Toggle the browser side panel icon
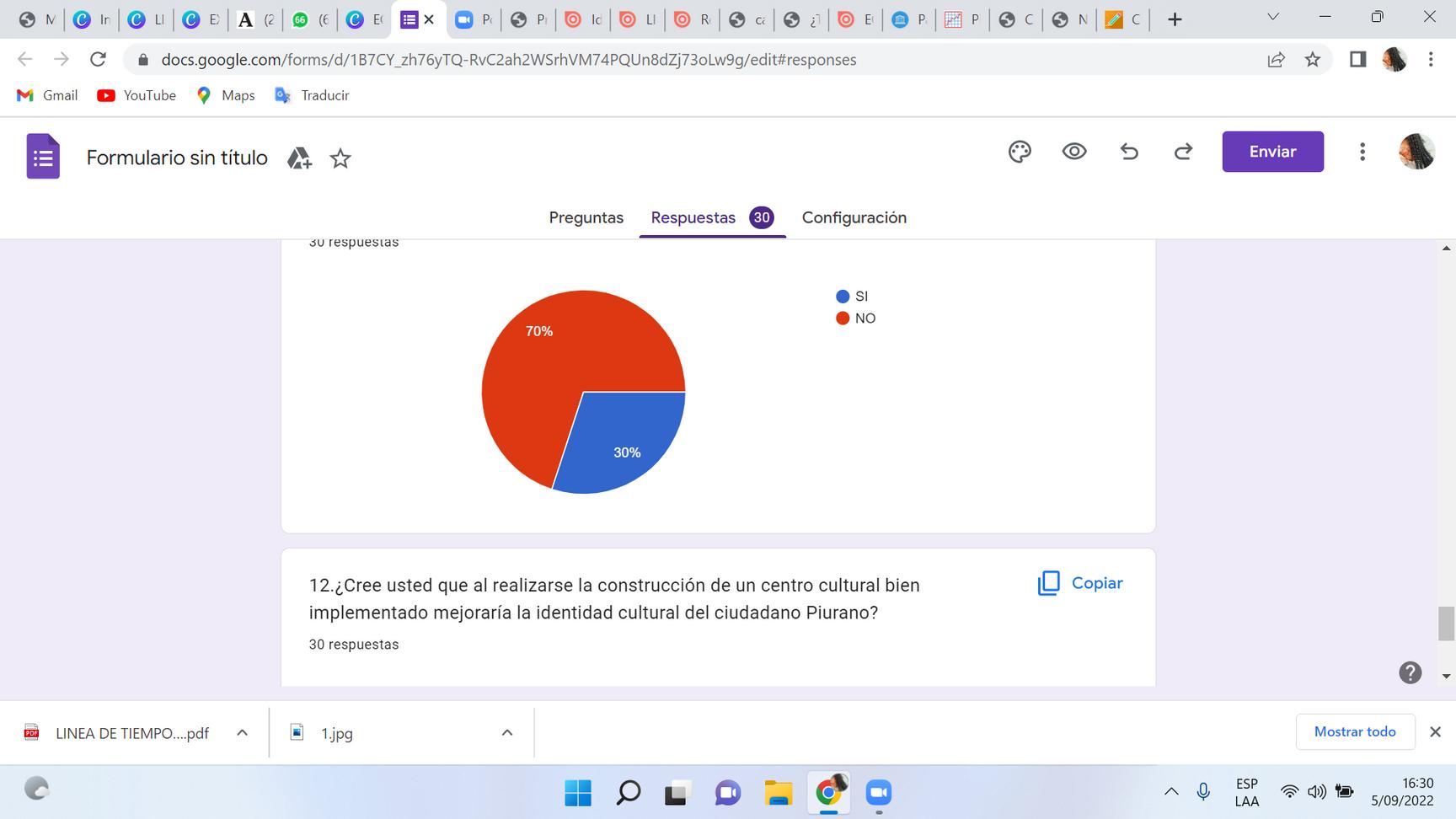The width and height of the screenshot is (1456, 819). (x=1357, y=59)
